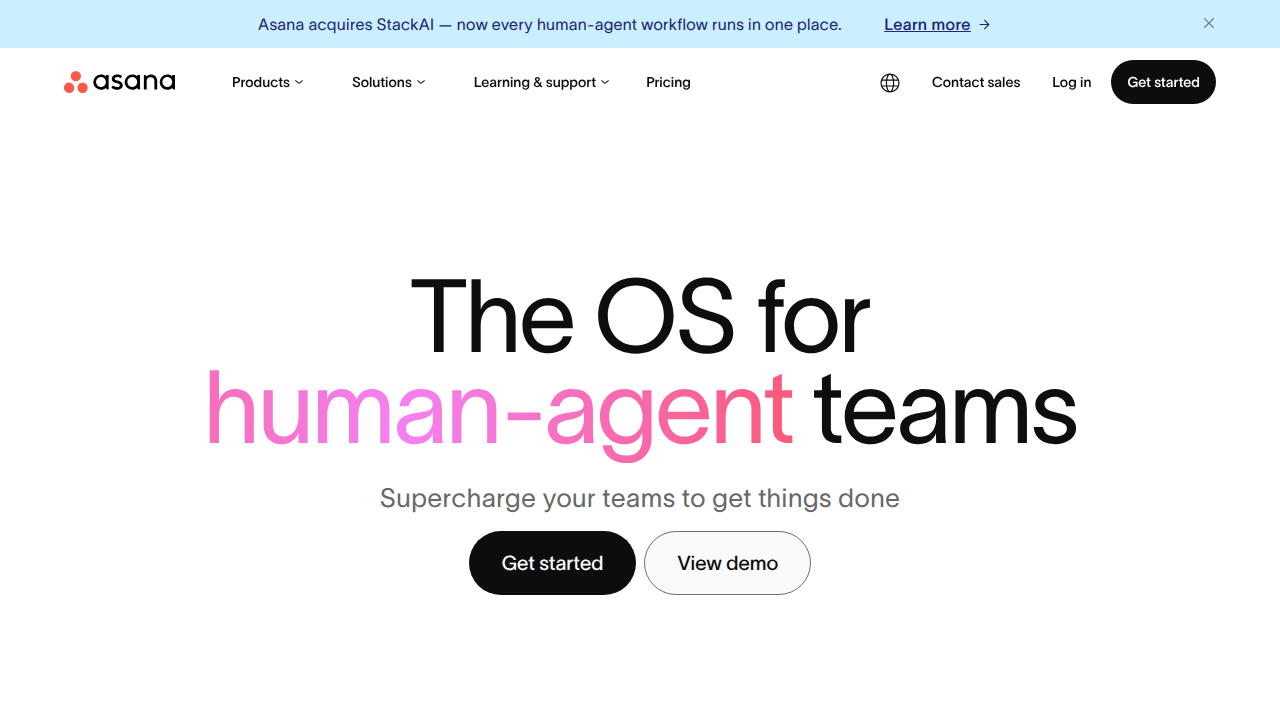This screenshot has width=1280, height=720.
Task: Click the "Supercharge your teams to get things done" subheading
Action: pyautogui.click(x=640, y=498)
